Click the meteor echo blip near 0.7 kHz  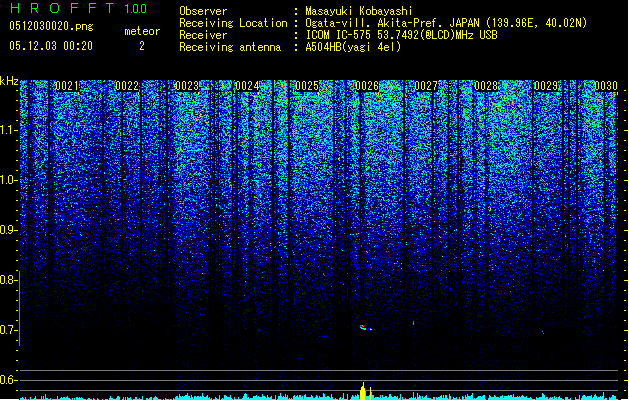pos(366,328)
